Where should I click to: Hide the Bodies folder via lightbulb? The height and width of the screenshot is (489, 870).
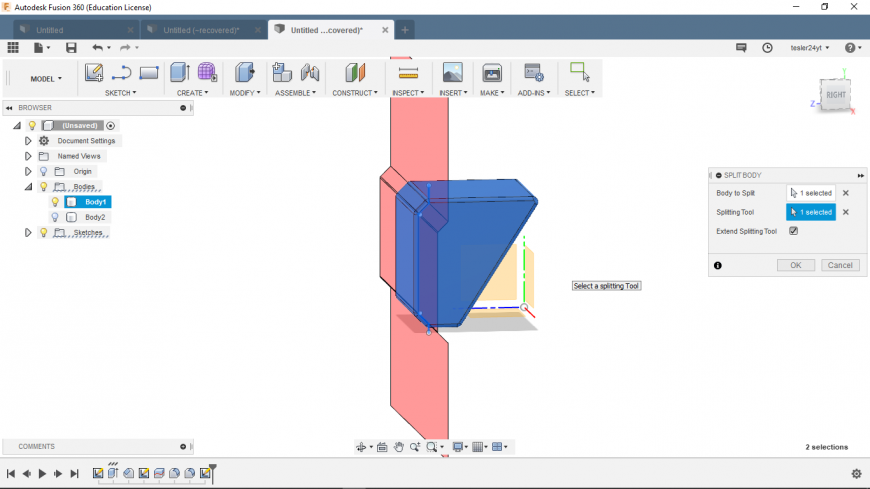pos(44,187)
